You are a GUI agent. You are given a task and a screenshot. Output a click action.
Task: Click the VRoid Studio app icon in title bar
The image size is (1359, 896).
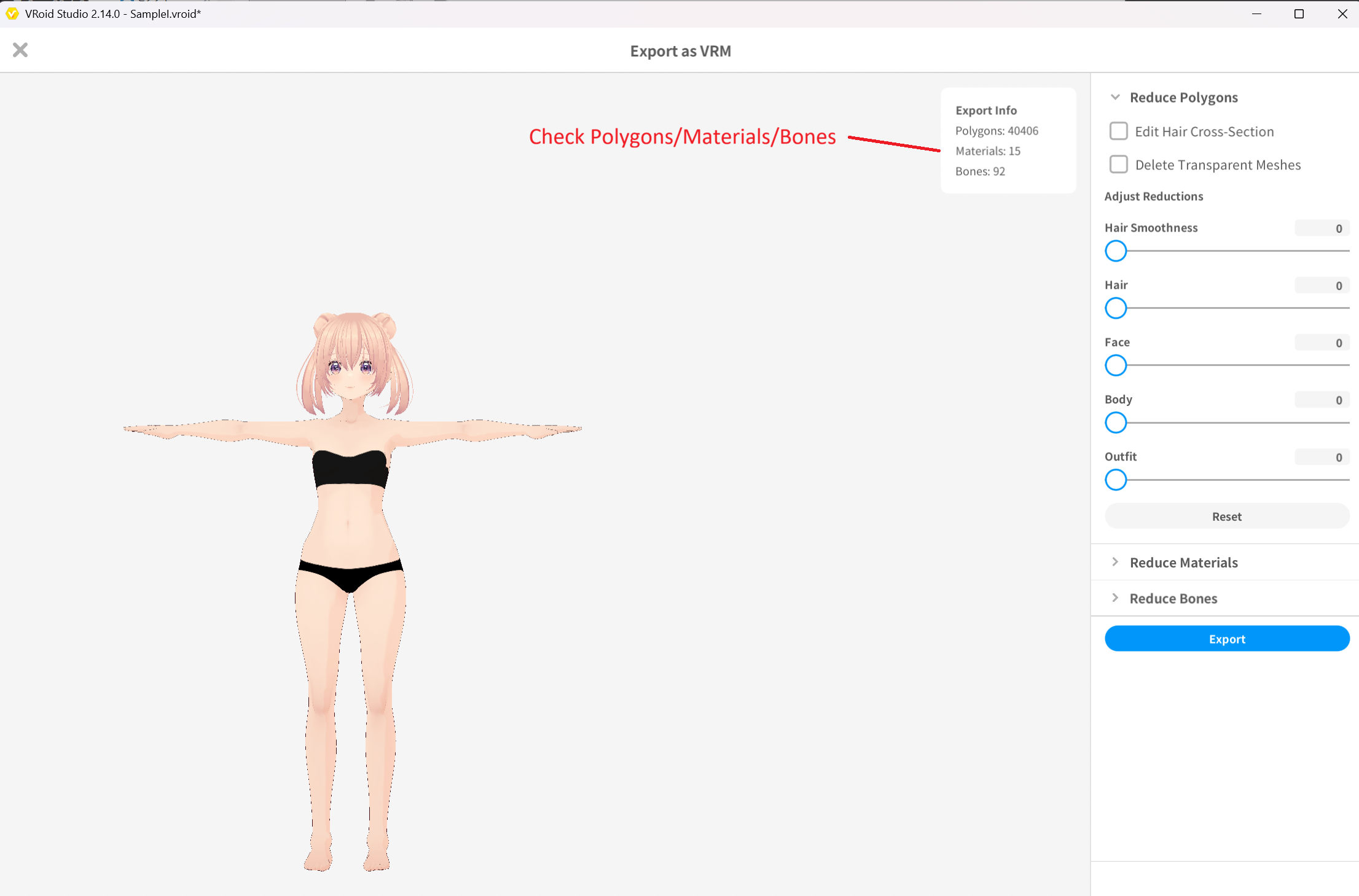(x=12, y=14)
